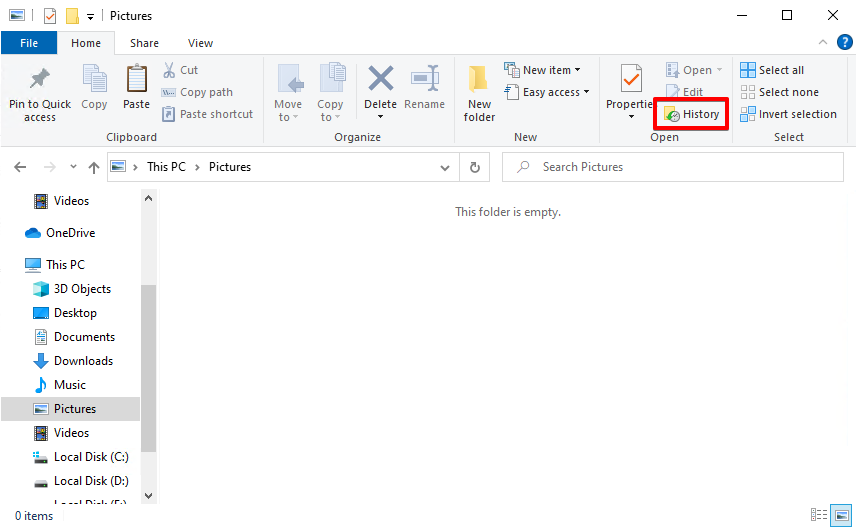
Task: Click the navigation pane scrollbar down arrow
Action: [149, 494]
